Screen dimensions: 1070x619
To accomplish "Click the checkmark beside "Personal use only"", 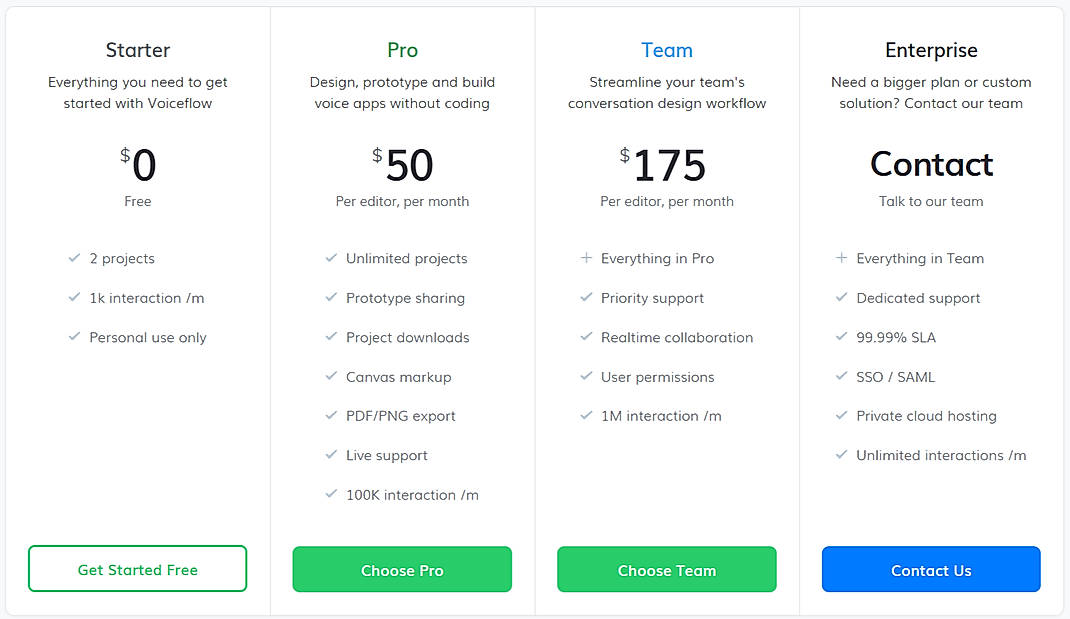I will coord(73,337).
